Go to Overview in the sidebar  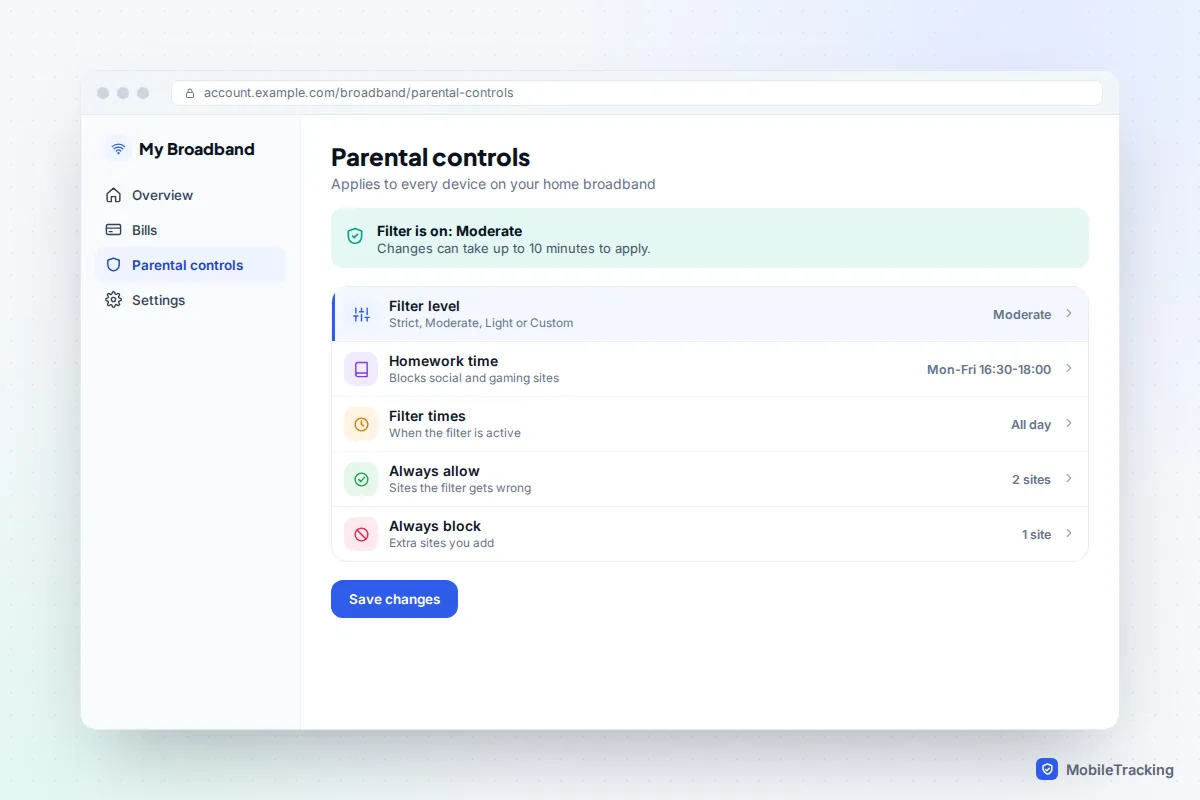tap(190, 195)
